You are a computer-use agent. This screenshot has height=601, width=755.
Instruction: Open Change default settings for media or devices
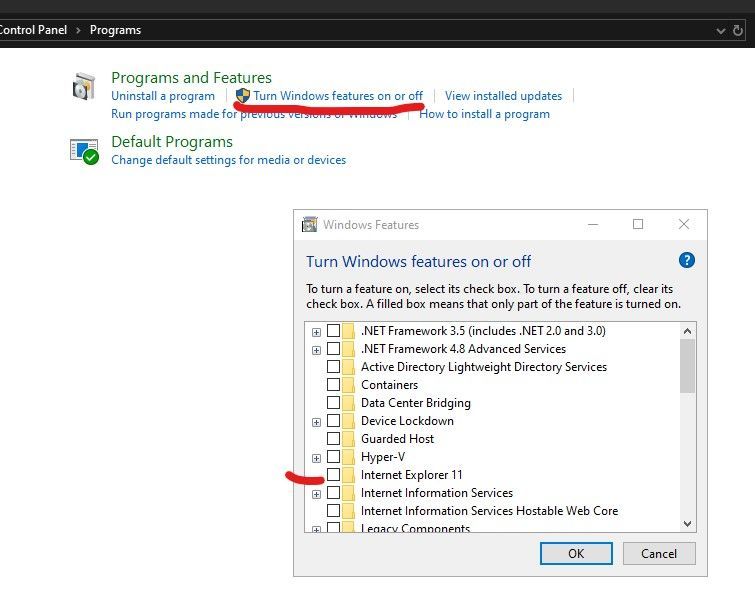coord(229,160)
